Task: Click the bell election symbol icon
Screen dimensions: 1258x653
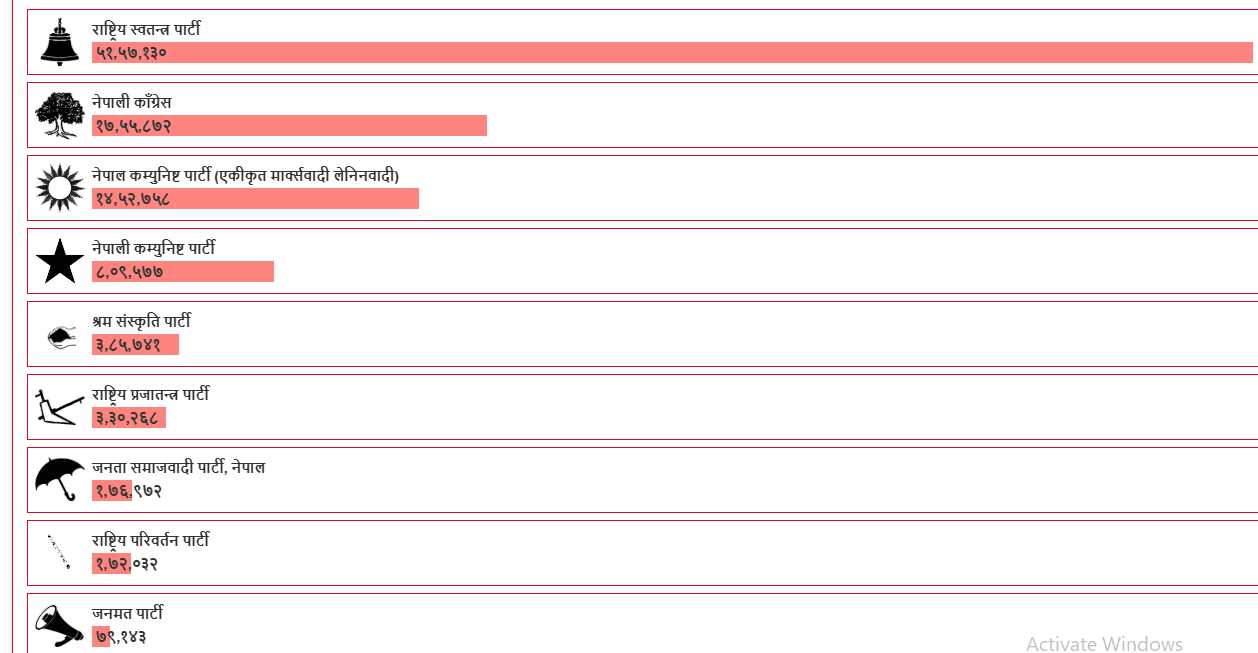Action: click(x=59, y=42)
